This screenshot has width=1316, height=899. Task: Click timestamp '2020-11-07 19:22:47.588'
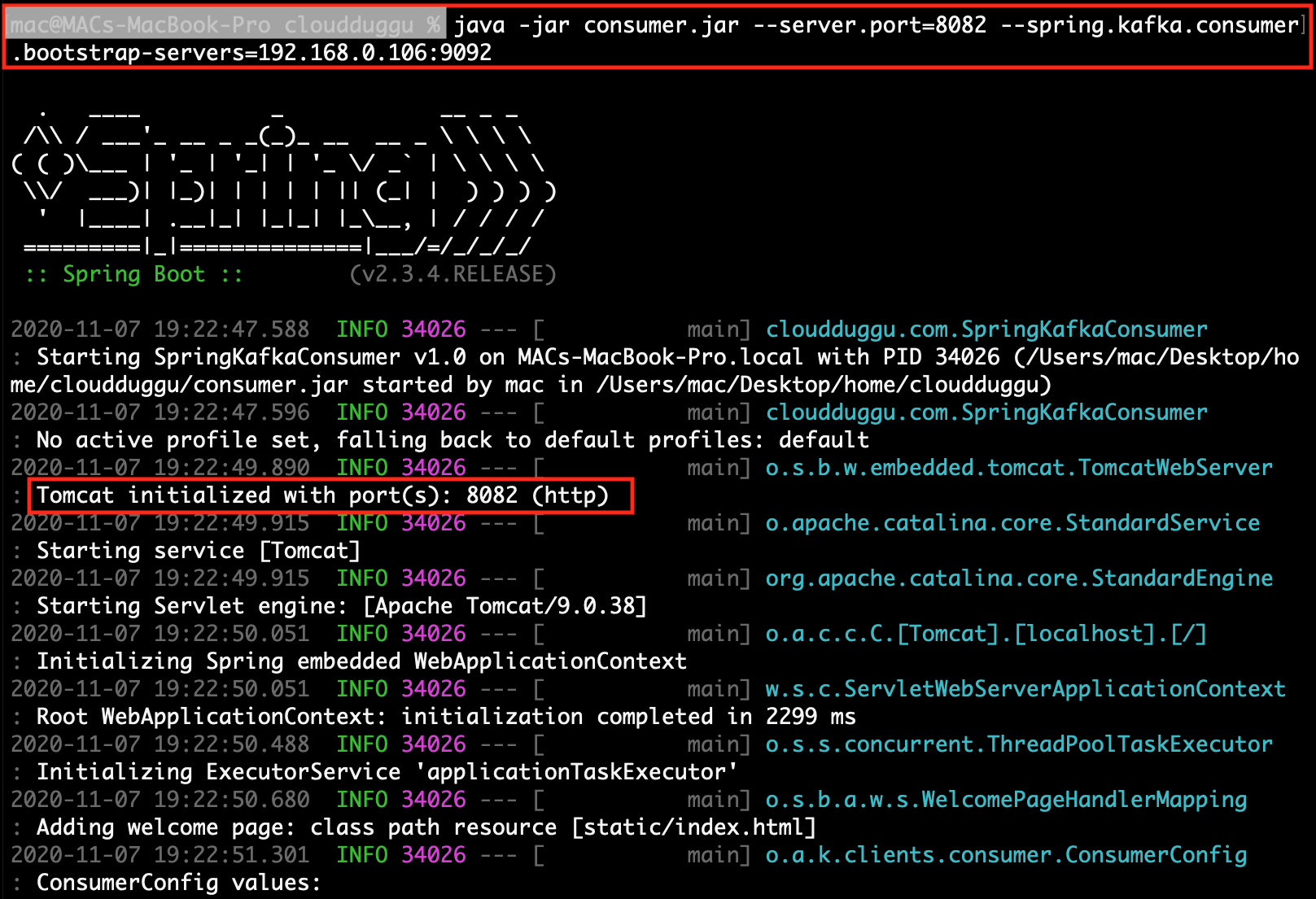160,329
